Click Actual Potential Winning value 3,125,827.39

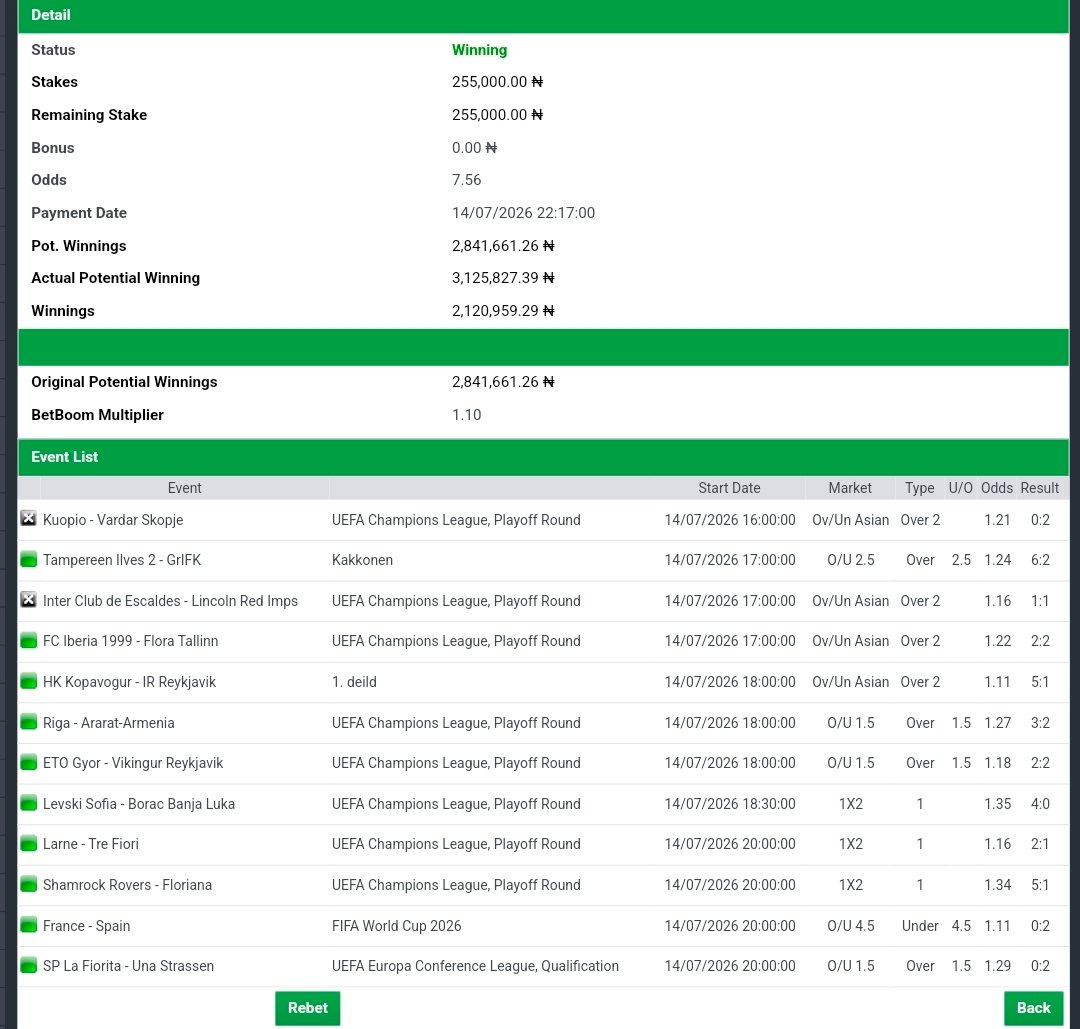tap(503, 278)
